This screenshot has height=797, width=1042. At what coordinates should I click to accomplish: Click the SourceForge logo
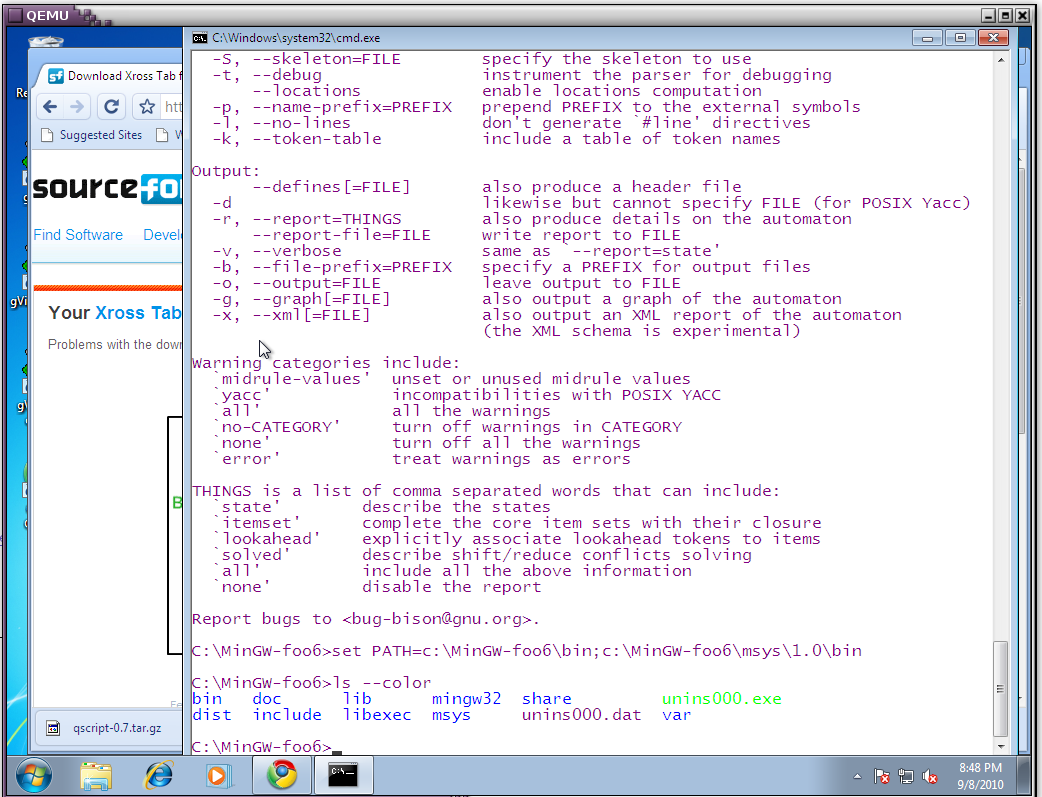(x=106, y=188)
